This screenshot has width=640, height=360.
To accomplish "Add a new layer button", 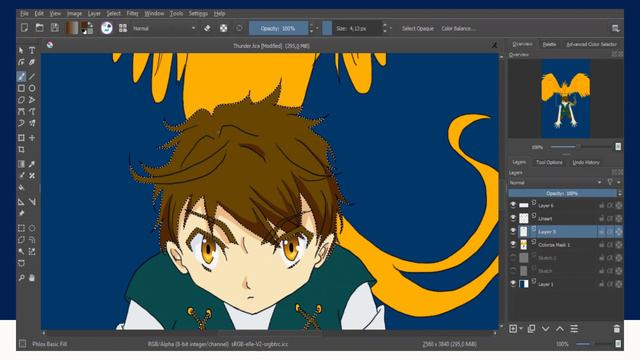I will tap(513, 329).
